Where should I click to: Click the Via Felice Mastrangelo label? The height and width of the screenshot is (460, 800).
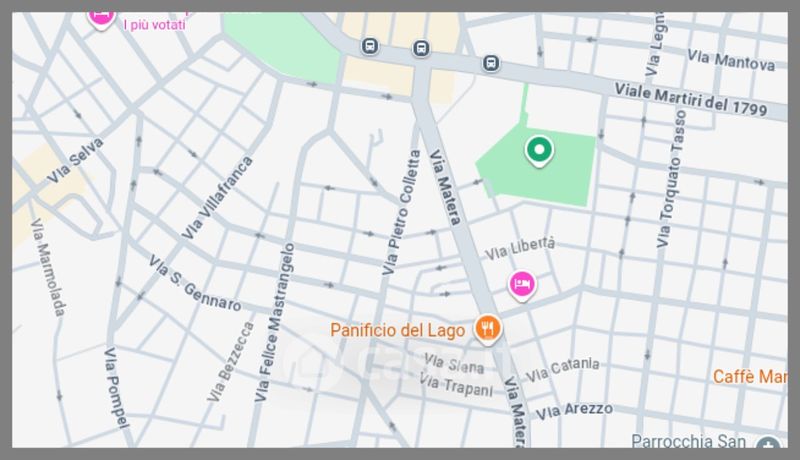tap(274, 322)
